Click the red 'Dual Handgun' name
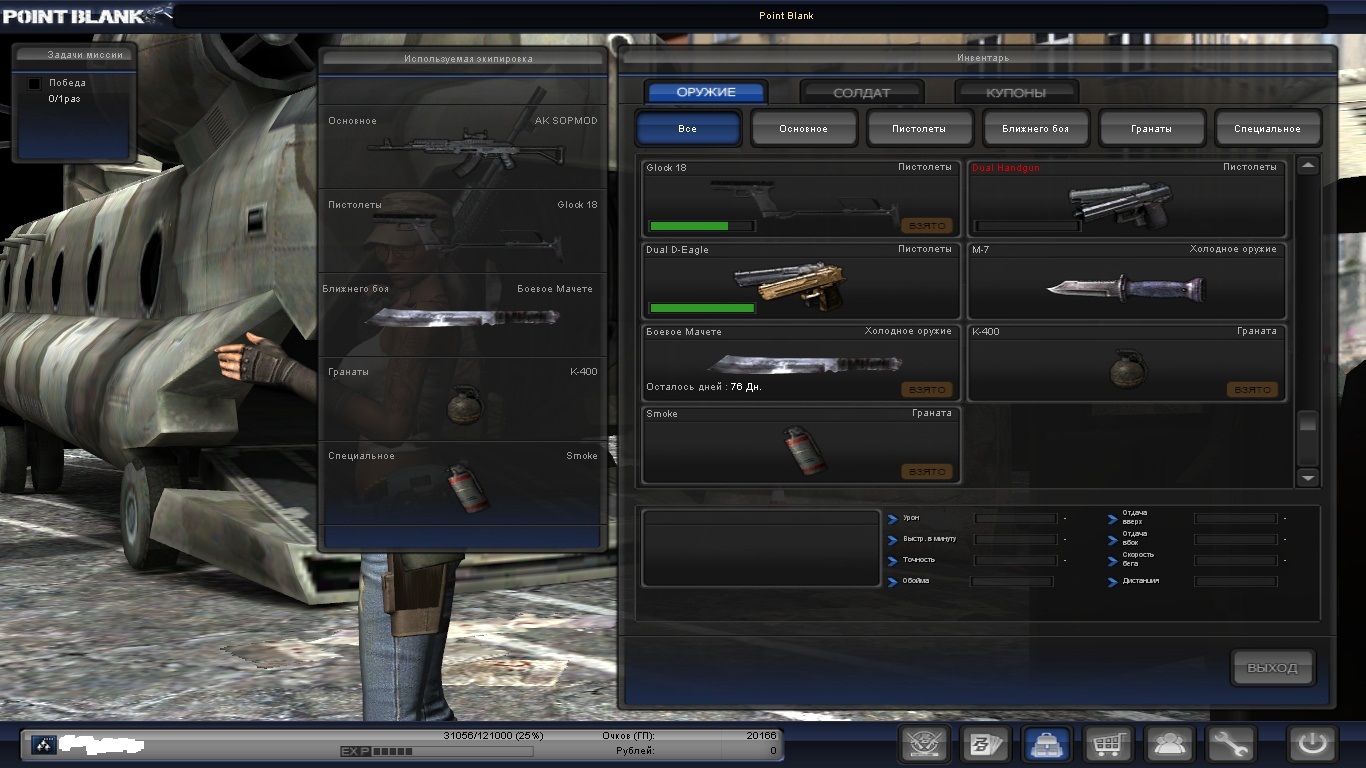This screenshot has height=768, width=1366. click(1006, 168)
